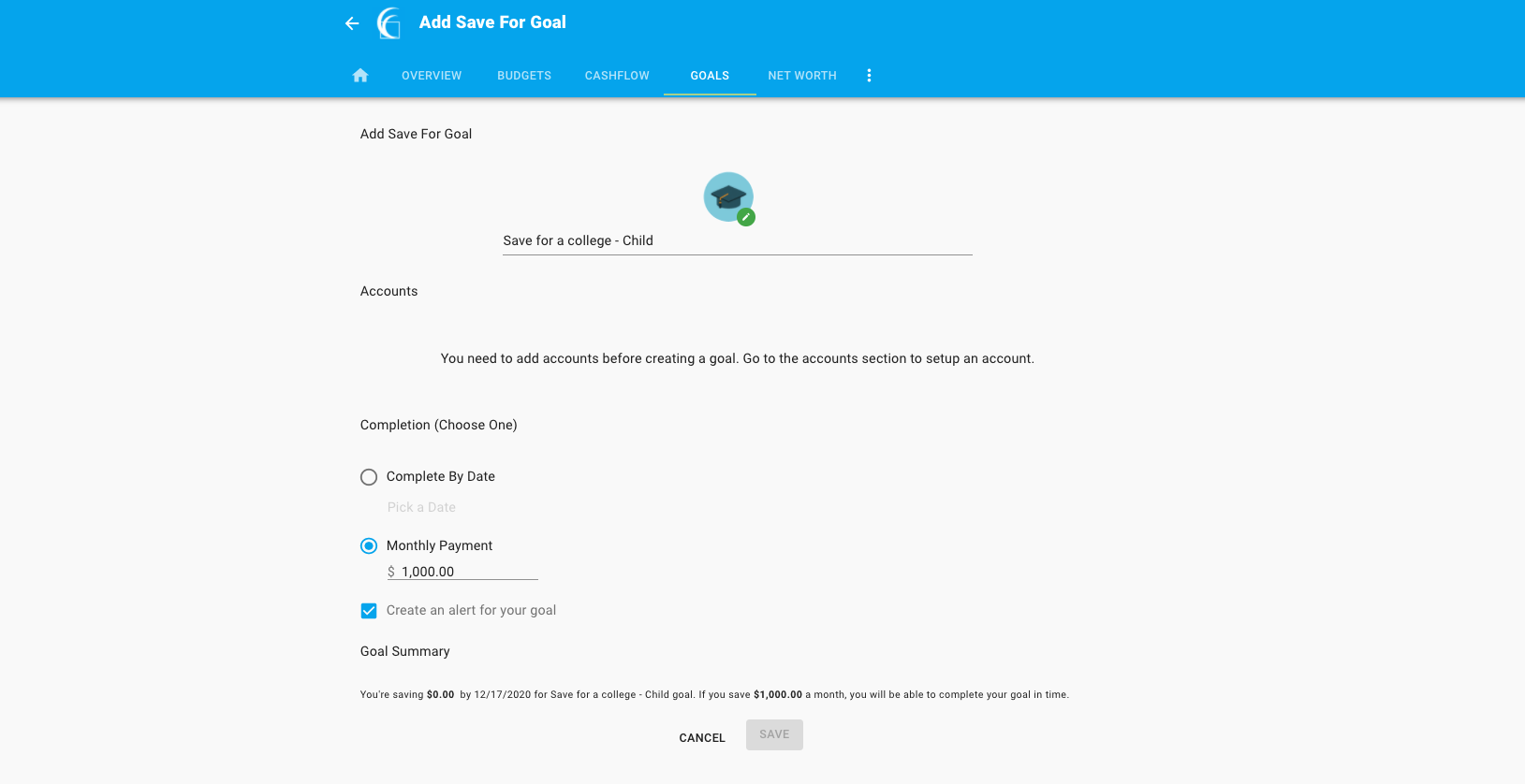Click the app logo in header

[389, 23]
